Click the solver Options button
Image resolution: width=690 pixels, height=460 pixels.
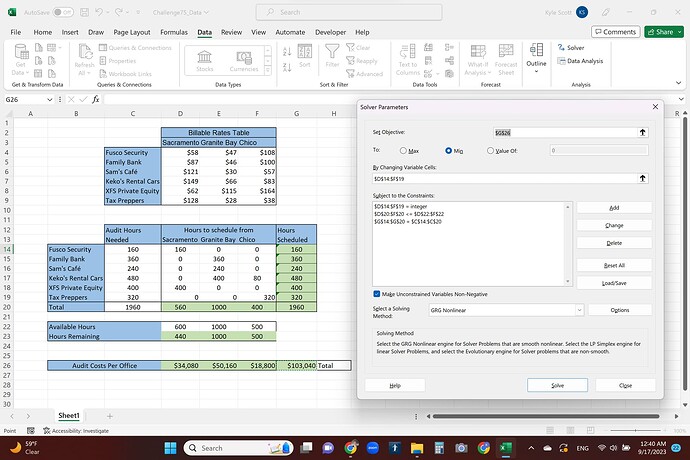(620, 310)
